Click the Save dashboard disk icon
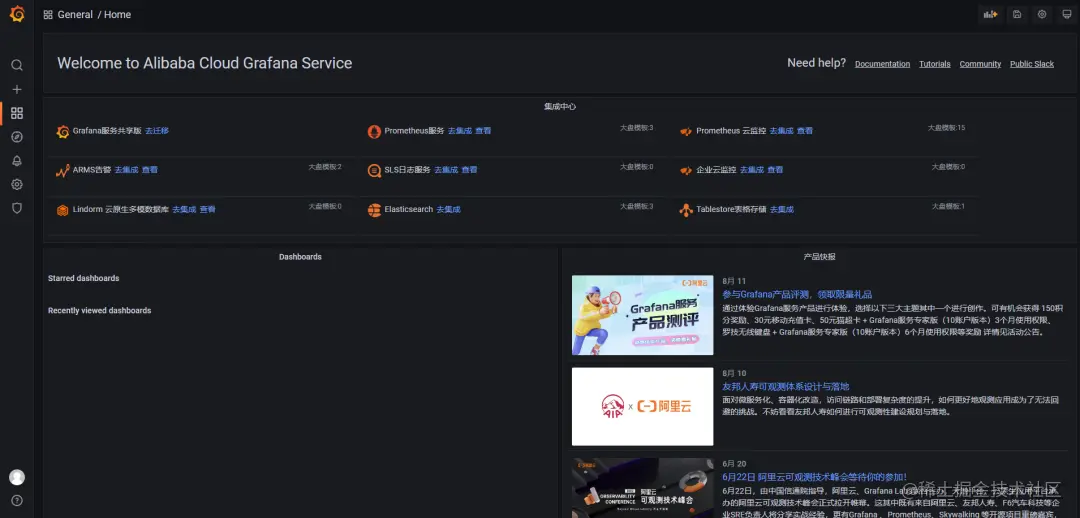Image resolution: width=1080 pixels, height=518 pixels. pos(1017,14)
